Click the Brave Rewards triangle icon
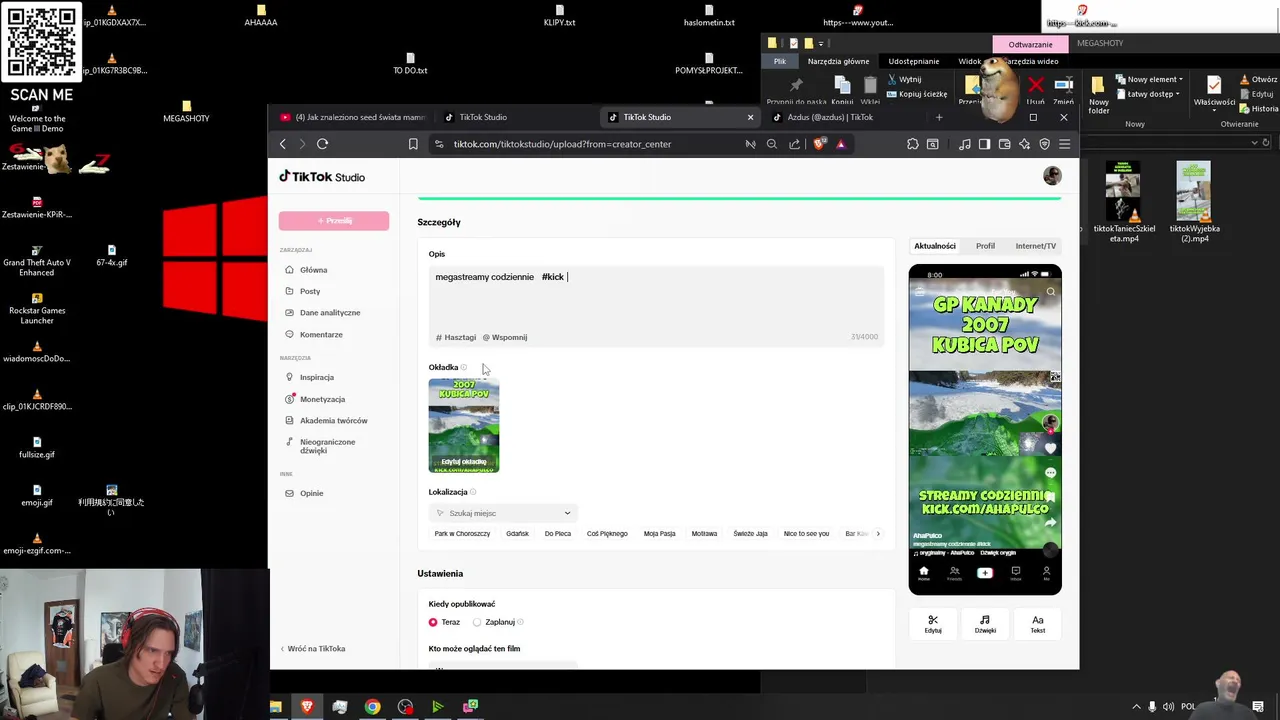The width and height of the screenshot is (1280, 720). (x=841, y=144)
